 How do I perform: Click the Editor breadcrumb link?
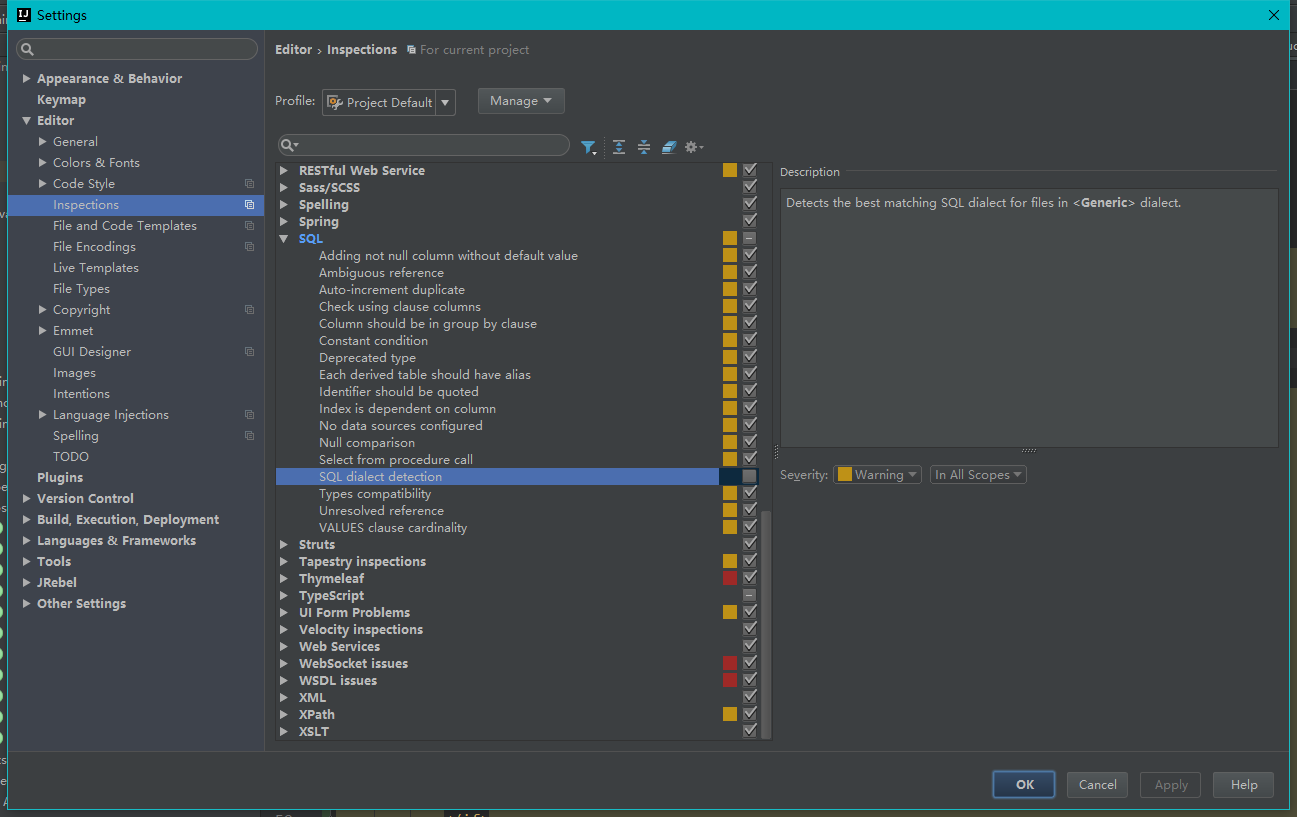tap(293, 50)
